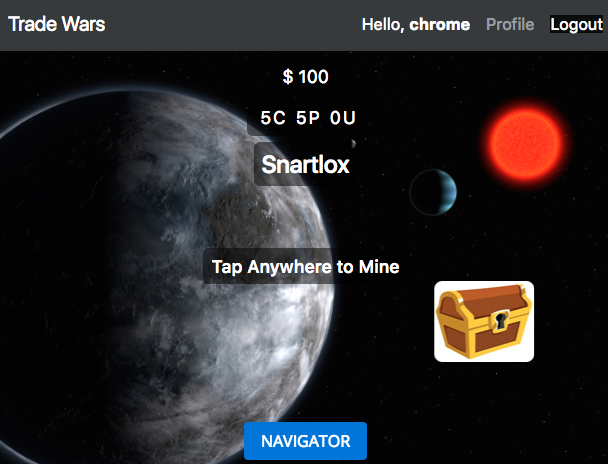Click the word Hello in the greeting
Image resolution: width=608 pixels, height=464 pixels.
[x=383, y=25]
